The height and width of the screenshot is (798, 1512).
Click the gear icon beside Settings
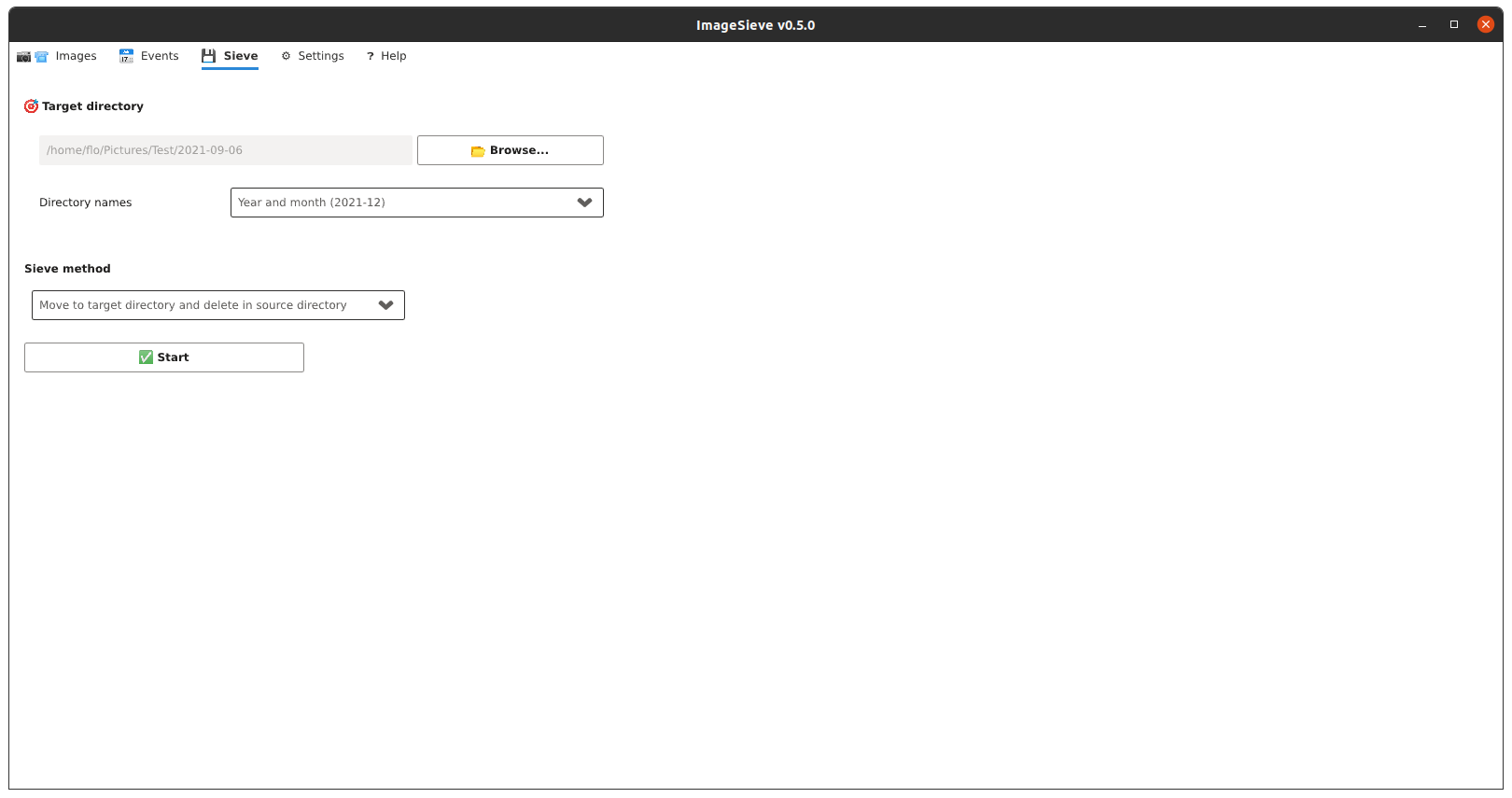(286, 56)
